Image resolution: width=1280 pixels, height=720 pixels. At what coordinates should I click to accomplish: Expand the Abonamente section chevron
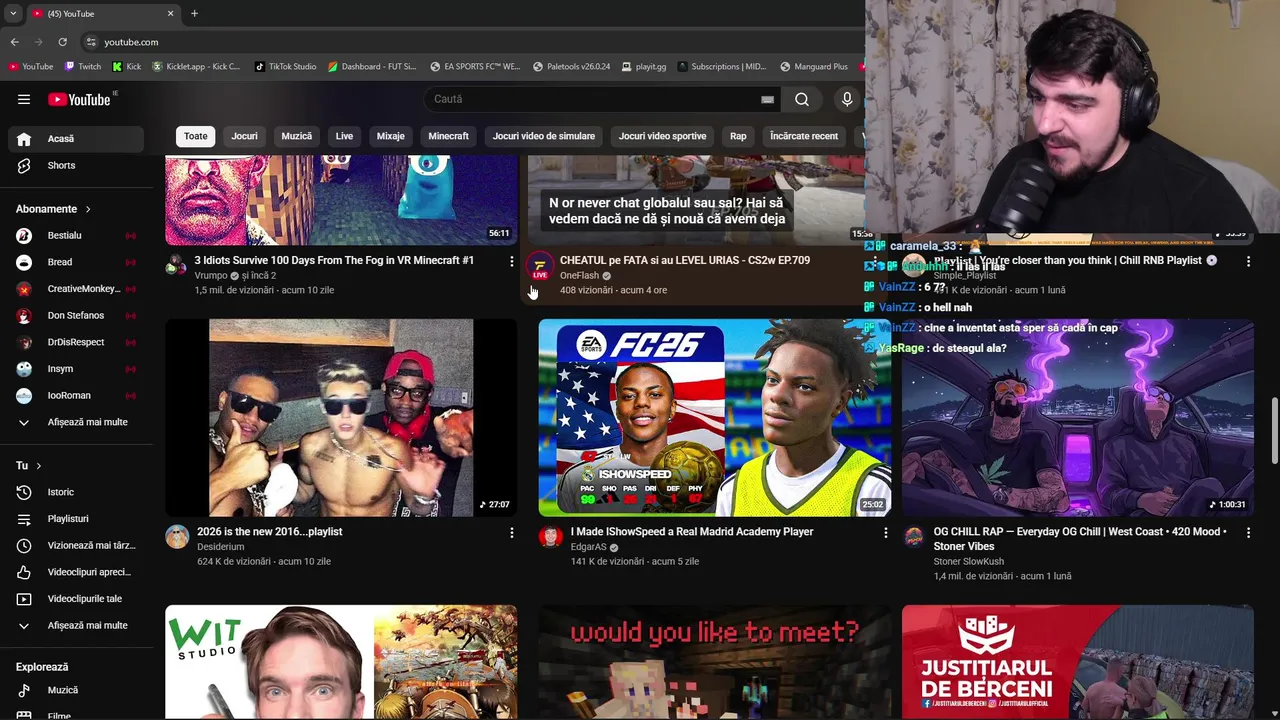click(88, 209)
